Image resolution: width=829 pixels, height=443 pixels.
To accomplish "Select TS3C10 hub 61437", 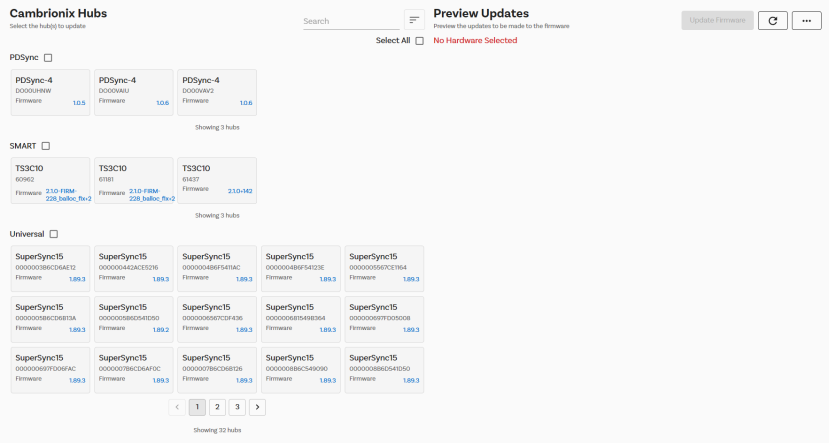I will tap(217, 181).
